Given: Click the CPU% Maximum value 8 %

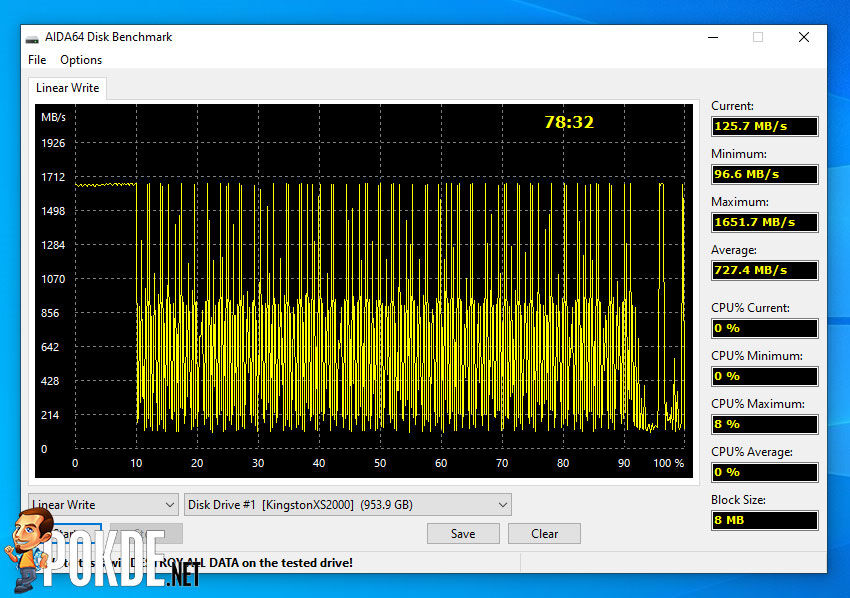Looking at the screenshot, I should (764, 424).
